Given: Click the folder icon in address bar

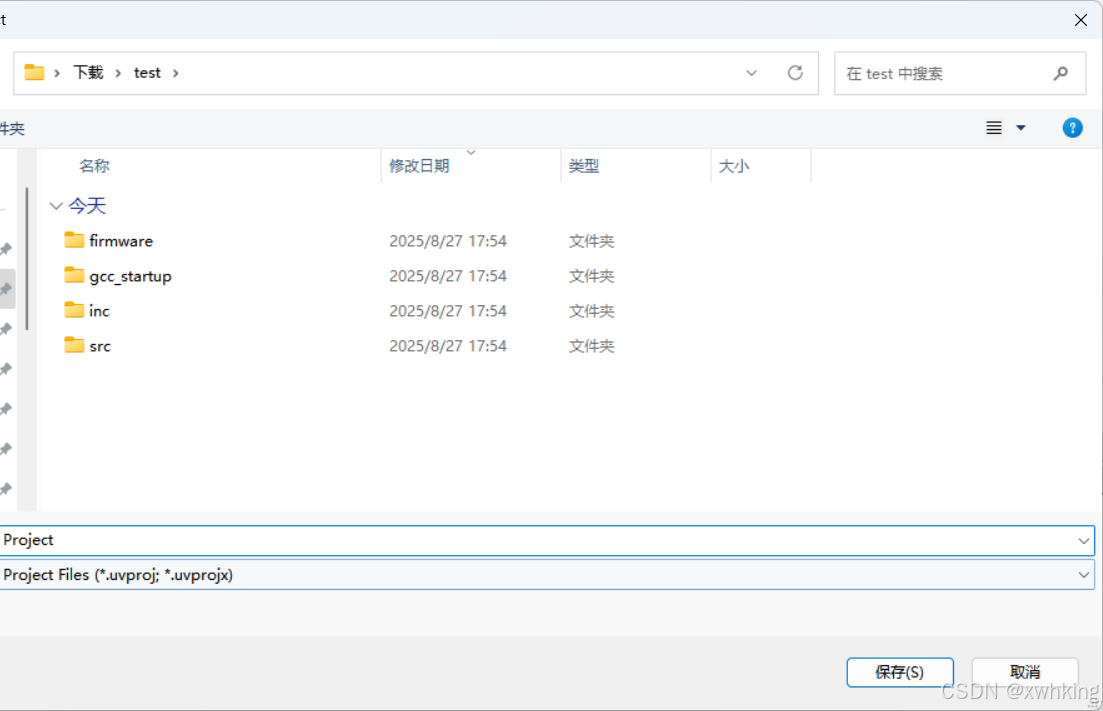Looking at the screenshot, I should coord(34,72).
